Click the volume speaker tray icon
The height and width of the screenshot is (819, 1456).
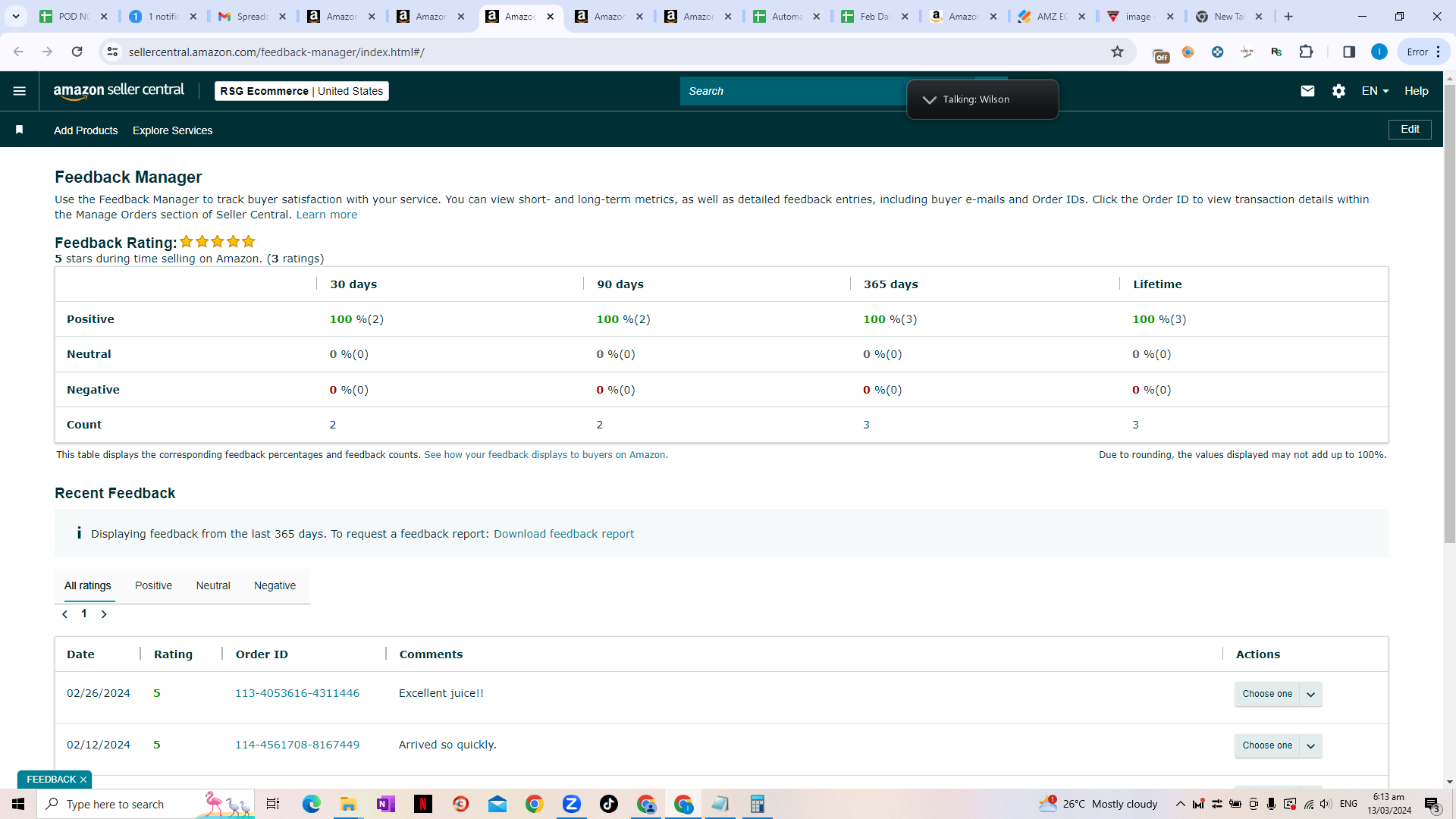1326,804
